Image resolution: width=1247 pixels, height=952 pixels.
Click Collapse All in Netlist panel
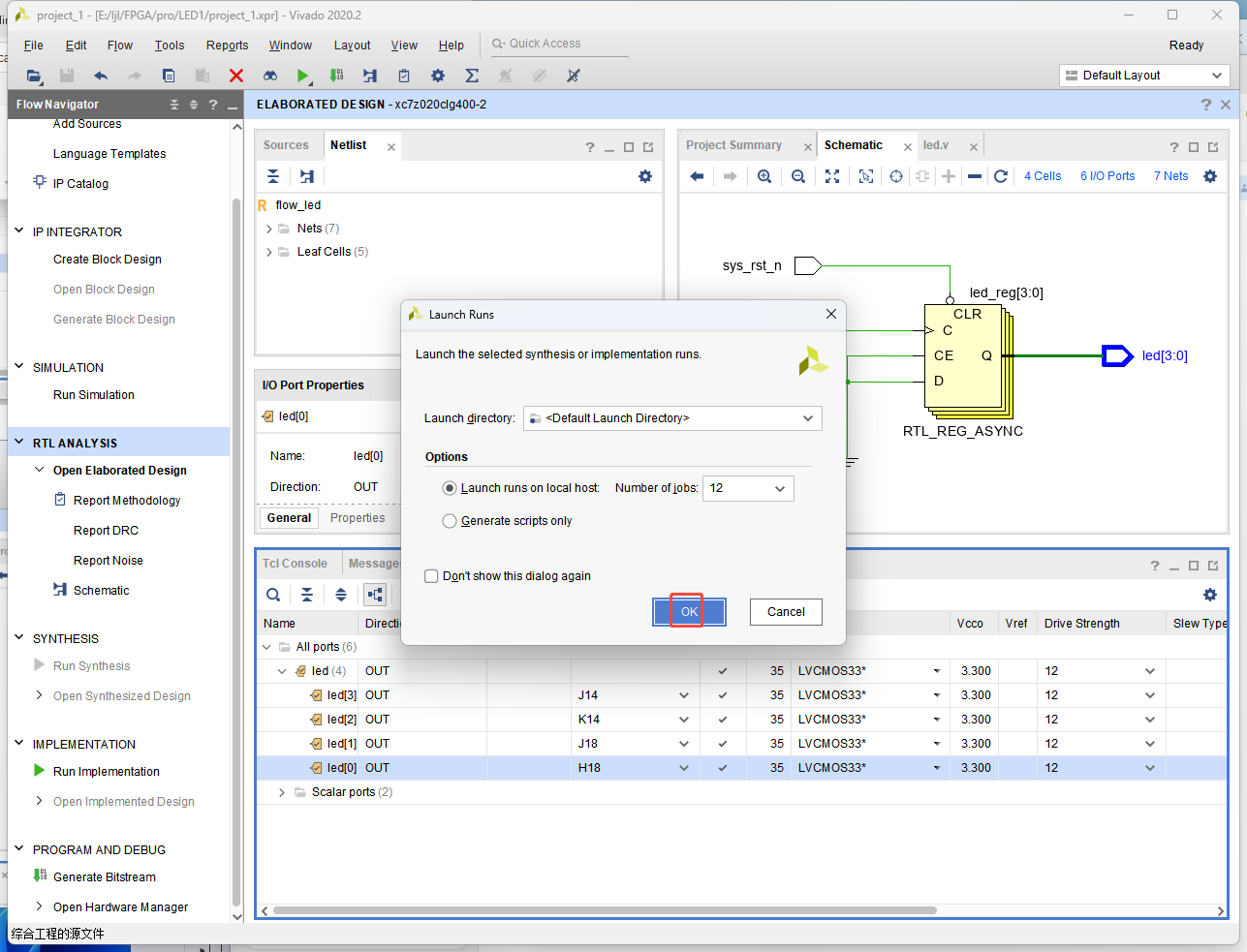[273, 176]
